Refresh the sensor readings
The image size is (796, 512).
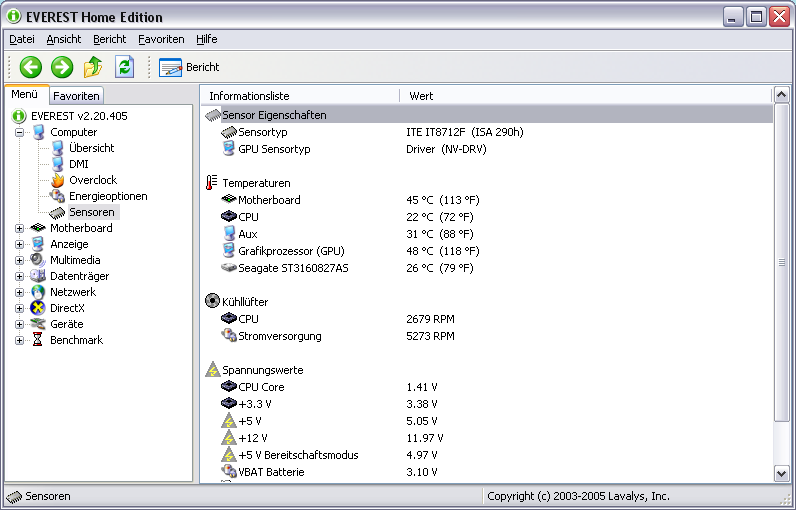tap(124, 67)
